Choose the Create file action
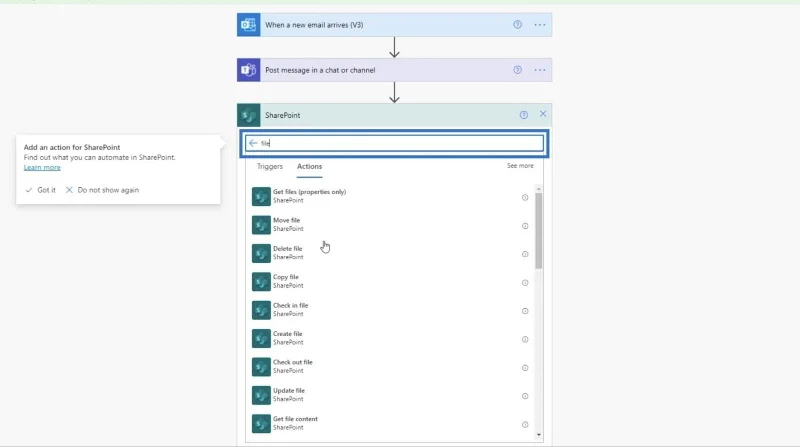This screenshot has height=447, width=800. pyautogui.click(x=390, y=338)
